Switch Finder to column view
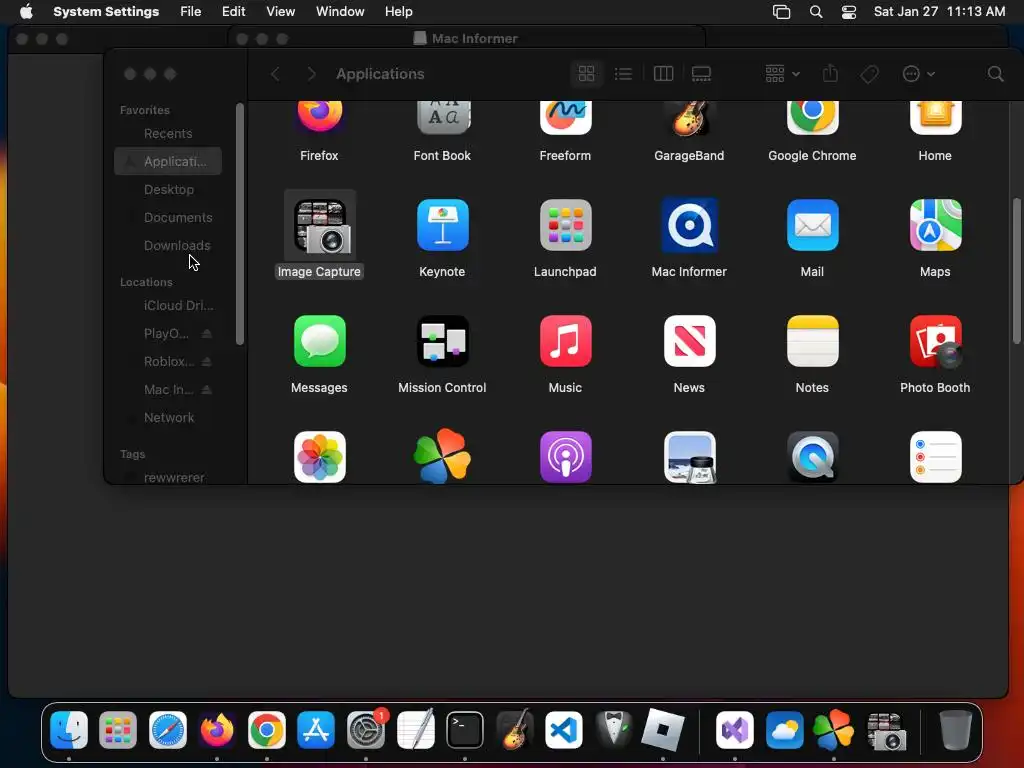The width and height of the screenshot is (1024, 768). (x=663, y=74)
